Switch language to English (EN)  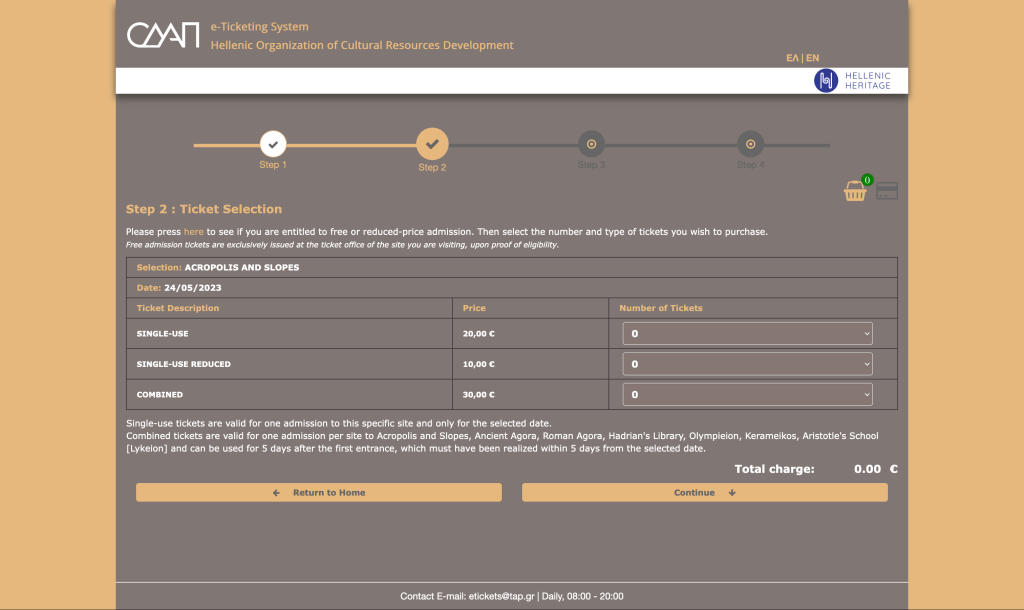[813, 58]
